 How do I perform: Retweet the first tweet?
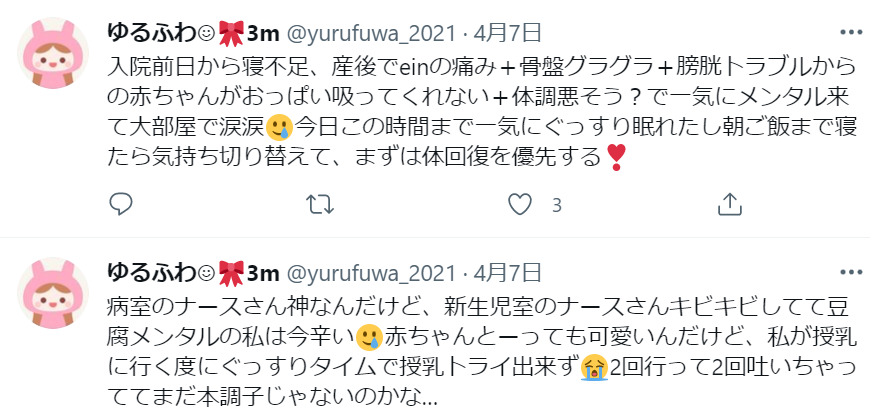point(320,205)
